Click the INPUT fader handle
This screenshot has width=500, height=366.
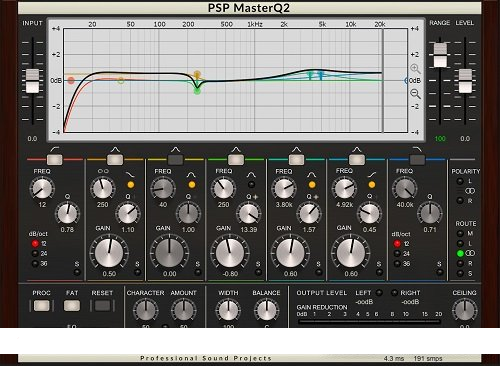click(x=32, y=81)
